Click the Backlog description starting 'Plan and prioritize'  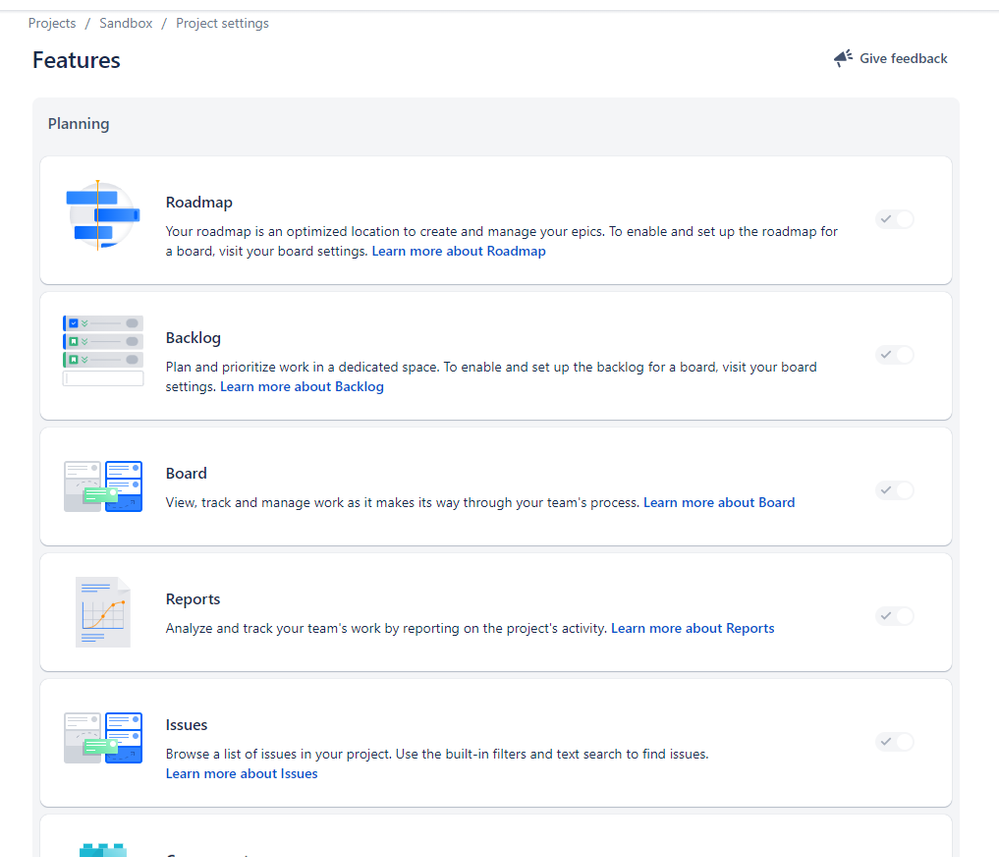tap(491, 377)
